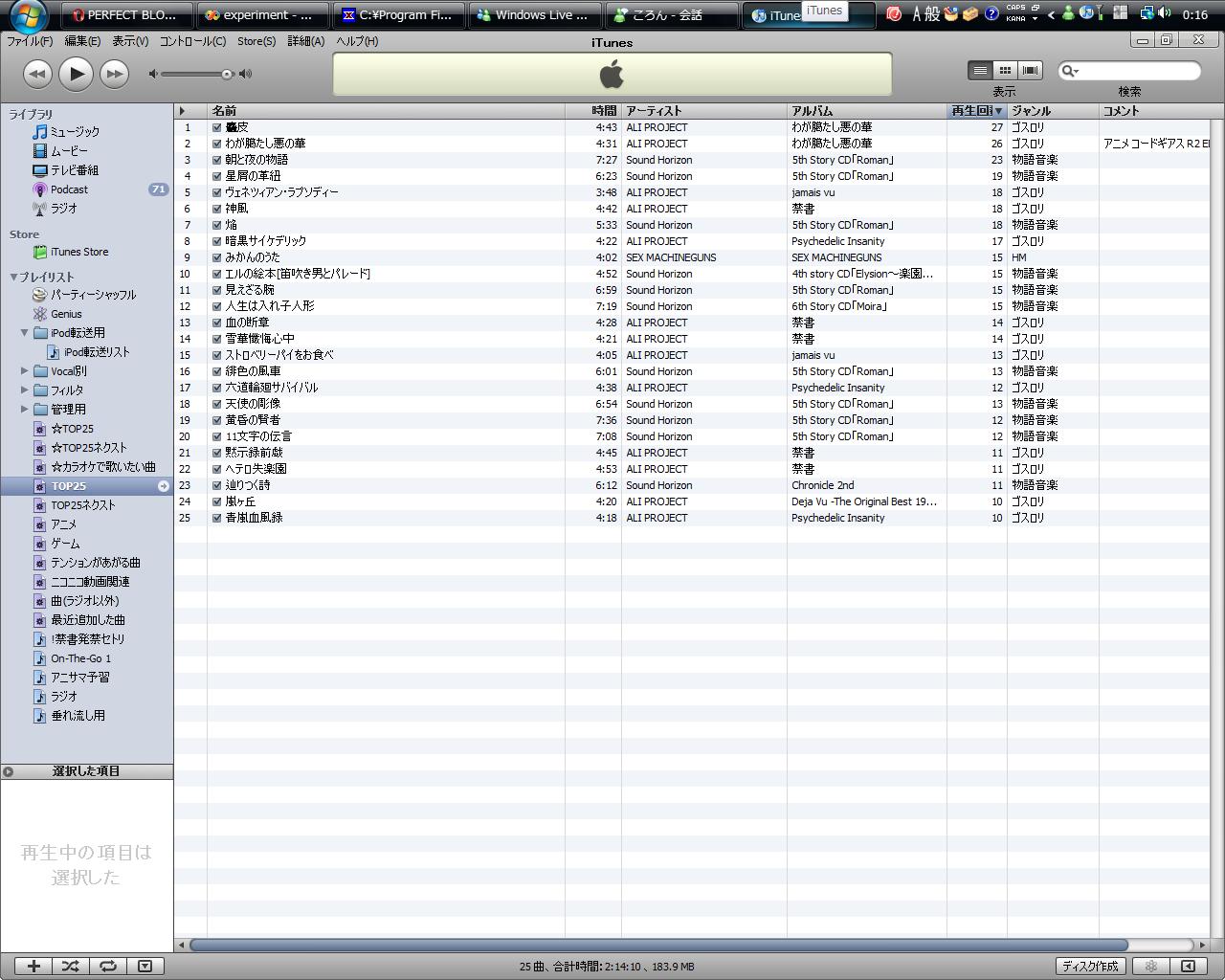Open the ☆TOP25ネクスト smart playlist

click(79, 448)
